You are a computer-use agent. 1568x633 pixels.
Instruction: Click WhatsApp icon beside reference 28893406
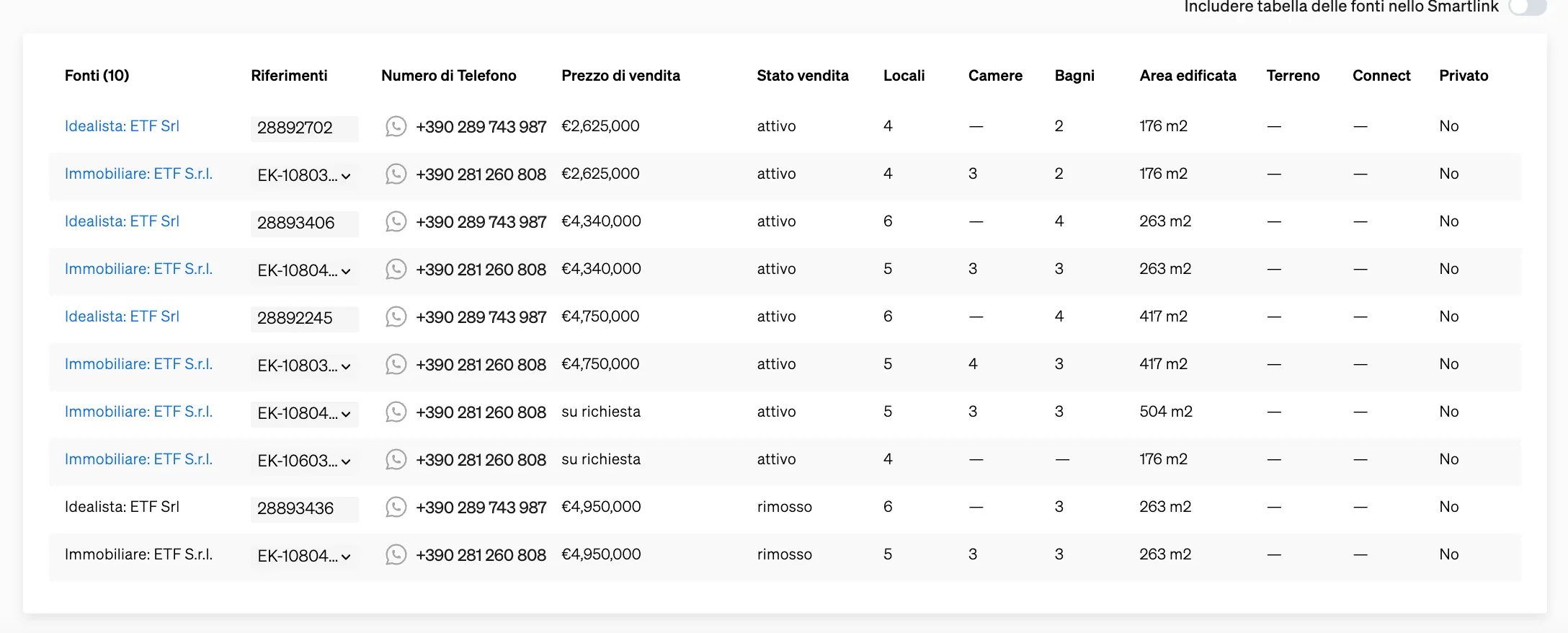point(396,222)
